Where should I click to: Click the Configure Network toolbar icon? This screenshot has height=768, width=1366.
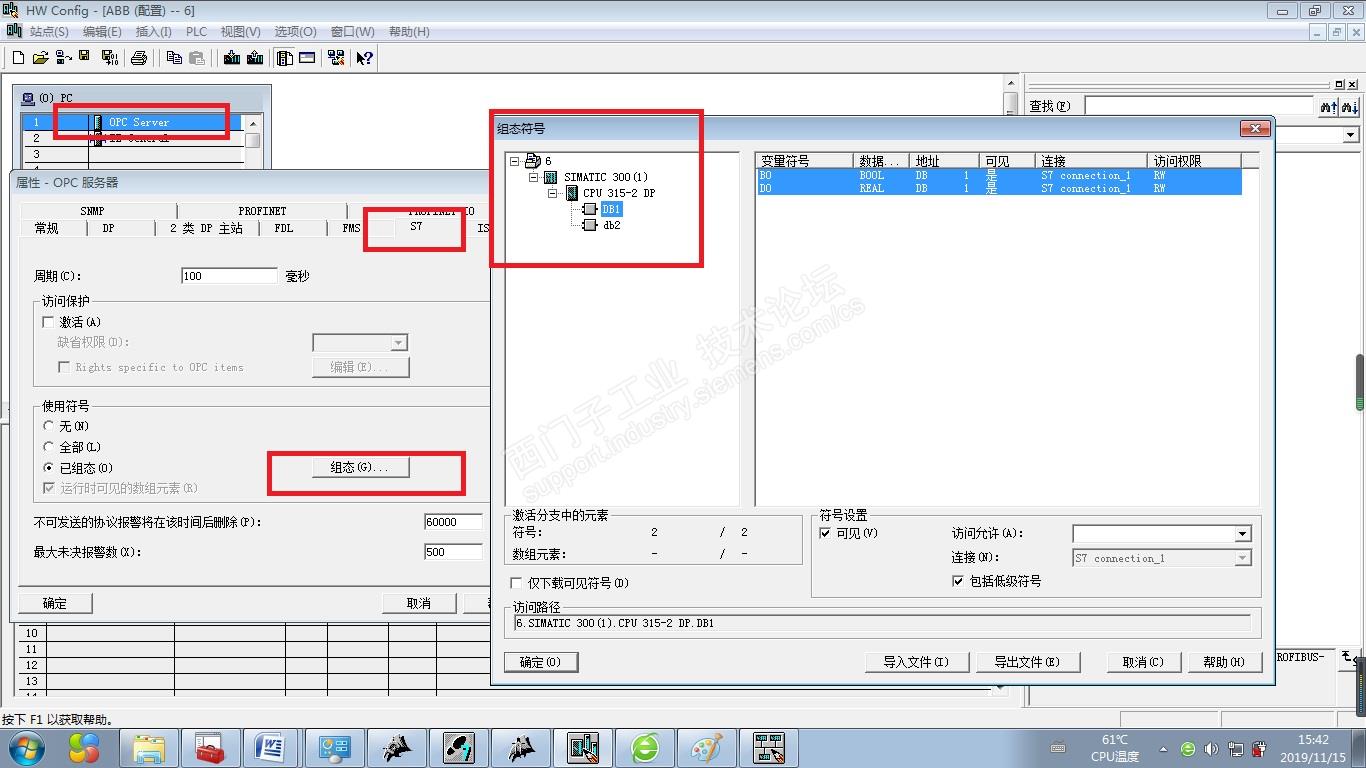click(x=336, y=58)
